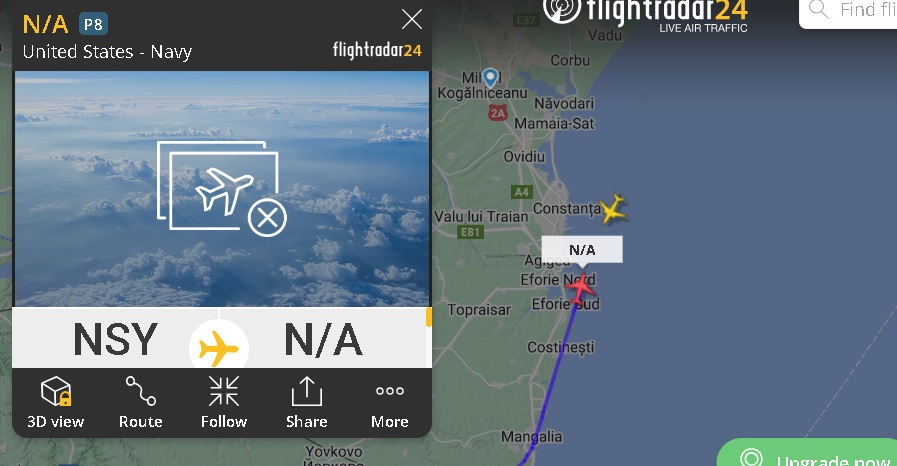Click the N/A aircraft map label
897x466 pixels.
point(582,250)
